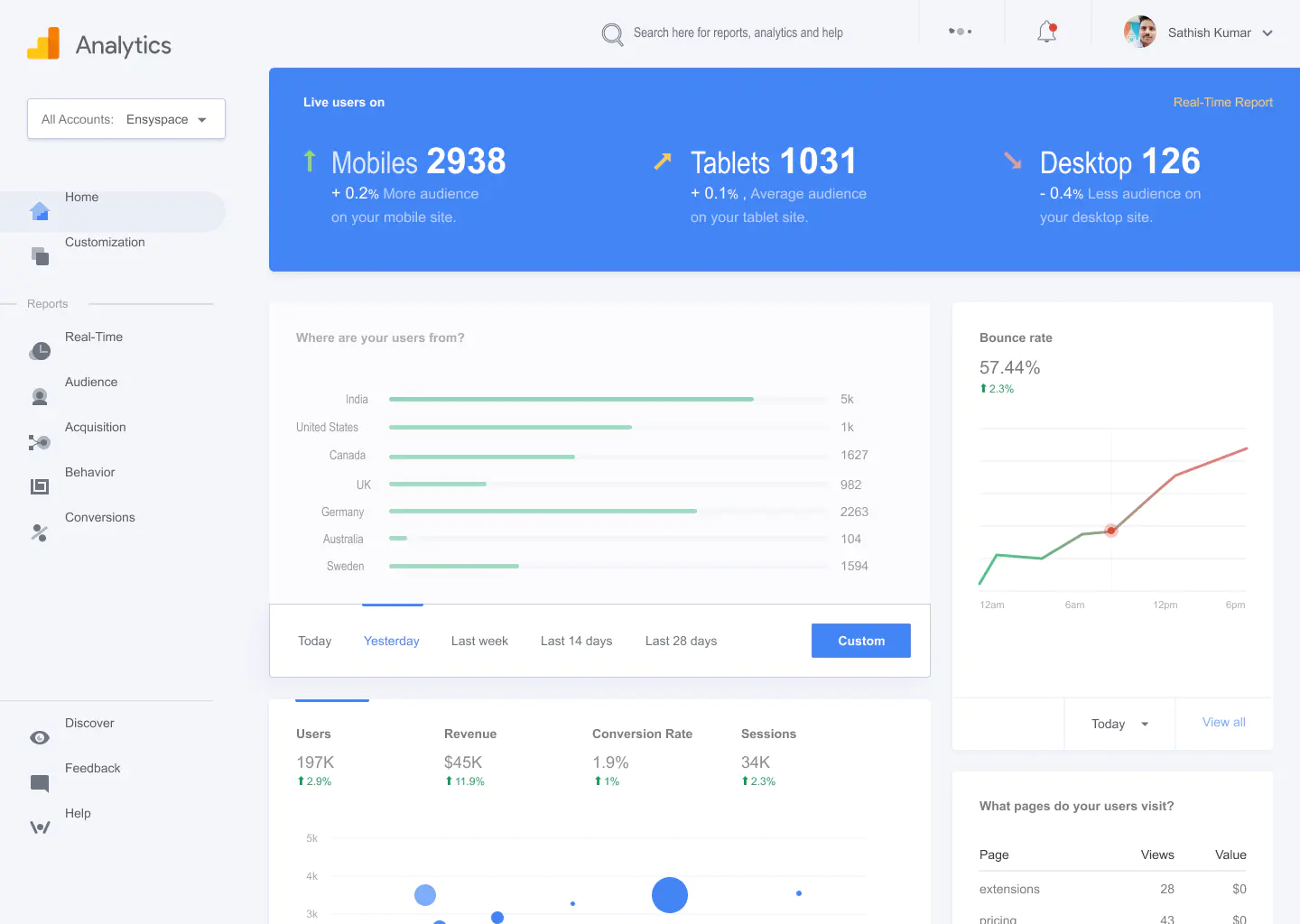The image size is (1300, 924).
Task: Click the Acquisition nodes icon
Action: (39, 442)
